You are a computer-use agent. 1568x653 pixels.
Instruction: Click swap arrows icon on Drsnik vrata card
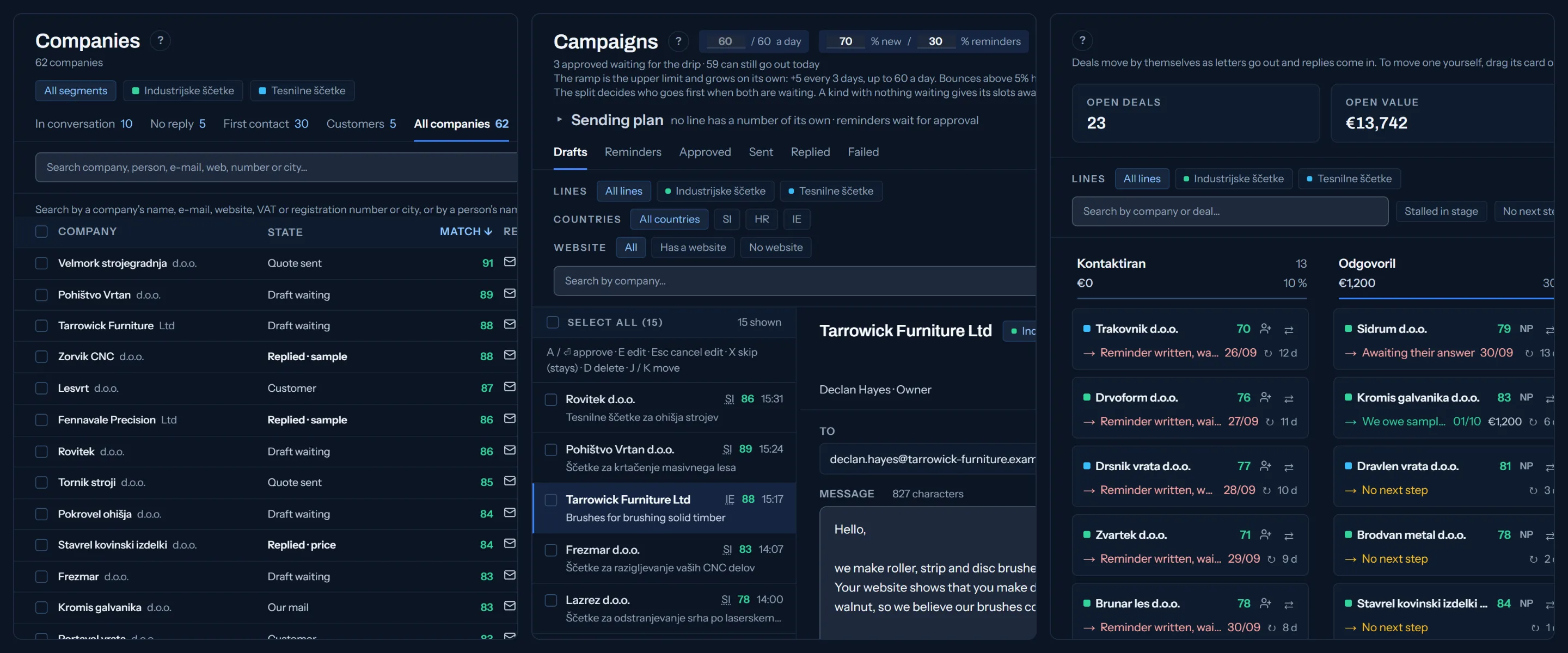[x=1289, y=467]
